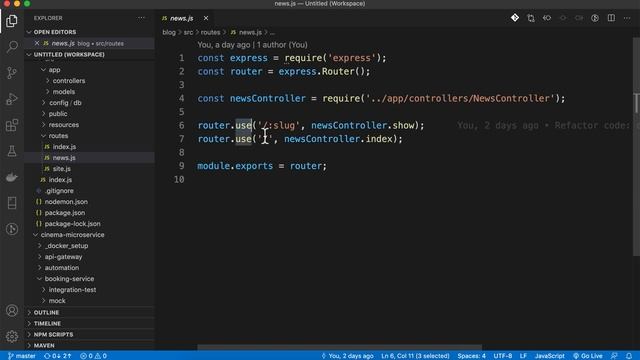Close news.js in Open Editors list
The width and height of the screenshot is (640, 360).
(37, 43)
